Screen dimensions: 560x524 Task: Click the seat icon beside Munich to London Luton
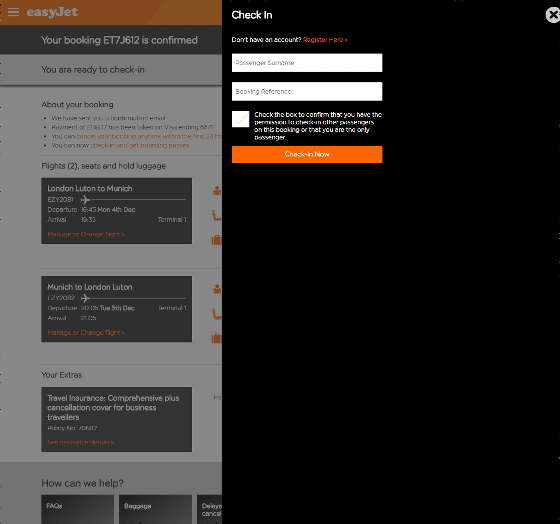(x=217, y=314)
